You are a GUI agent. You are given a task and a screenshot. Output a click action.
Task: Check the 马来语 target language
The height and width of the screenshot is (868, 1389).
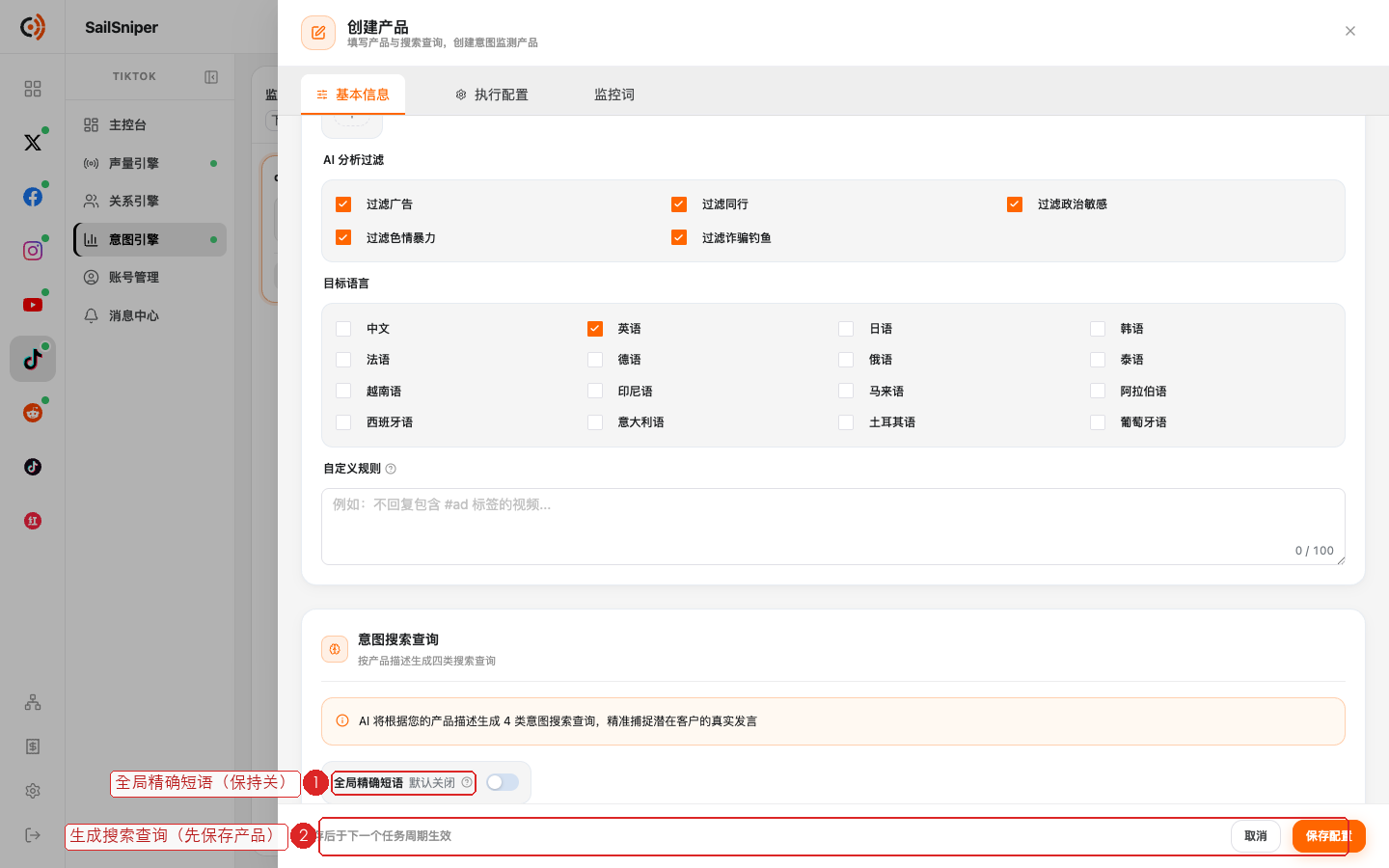point(846,392)
